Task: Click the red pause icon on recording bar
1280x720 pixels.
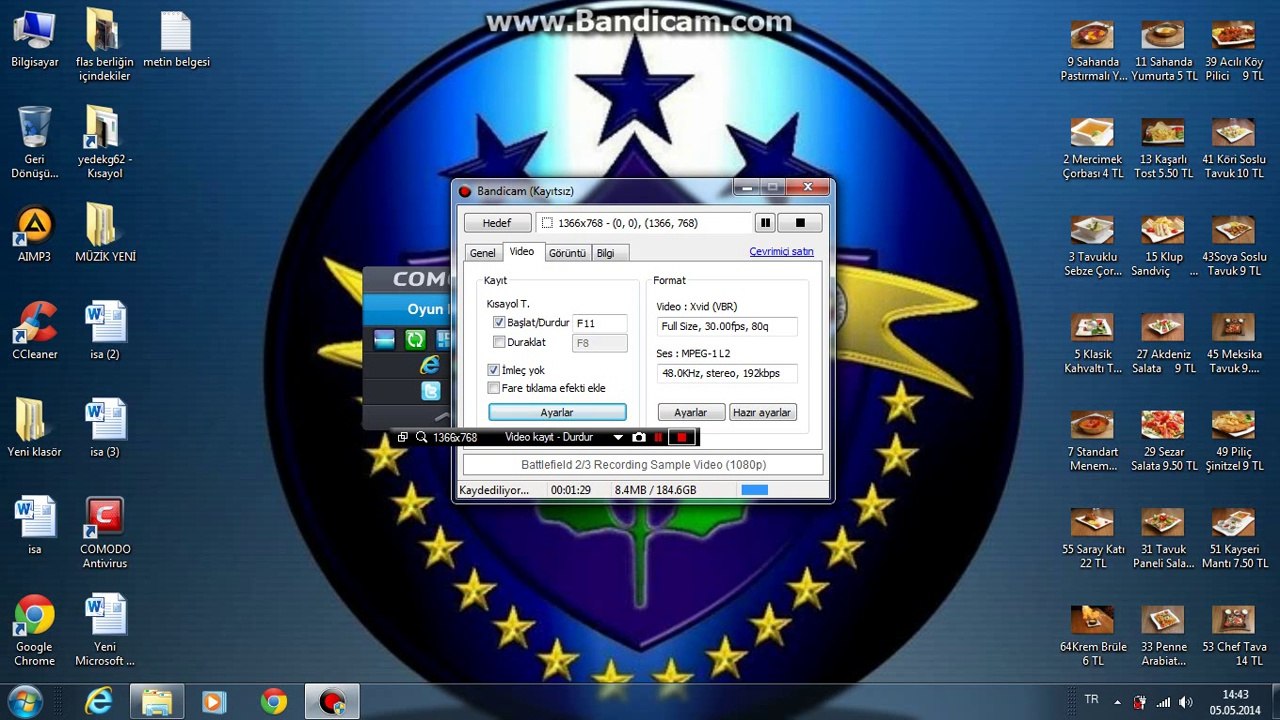Action: [658, 437]
